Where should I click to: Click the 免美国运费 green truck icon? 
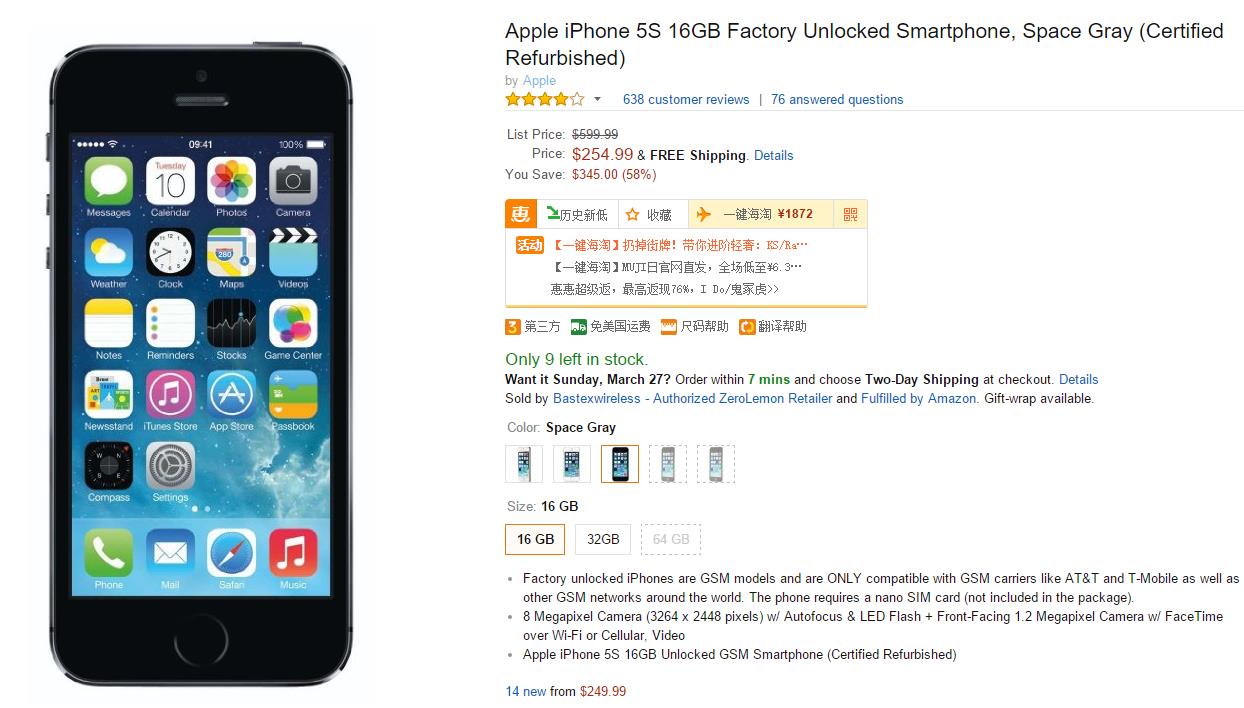pos(578,326)
